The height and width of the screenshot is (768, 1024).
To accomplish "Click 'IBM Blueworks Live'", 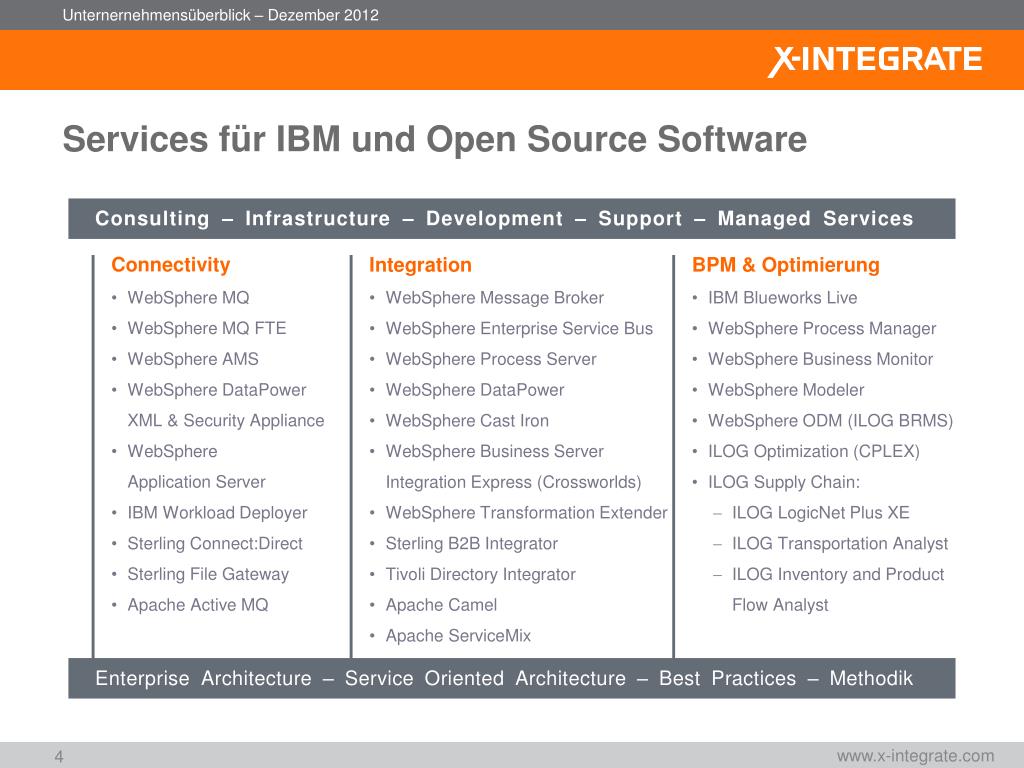I will pyautogui.click(x=782, y=298).
